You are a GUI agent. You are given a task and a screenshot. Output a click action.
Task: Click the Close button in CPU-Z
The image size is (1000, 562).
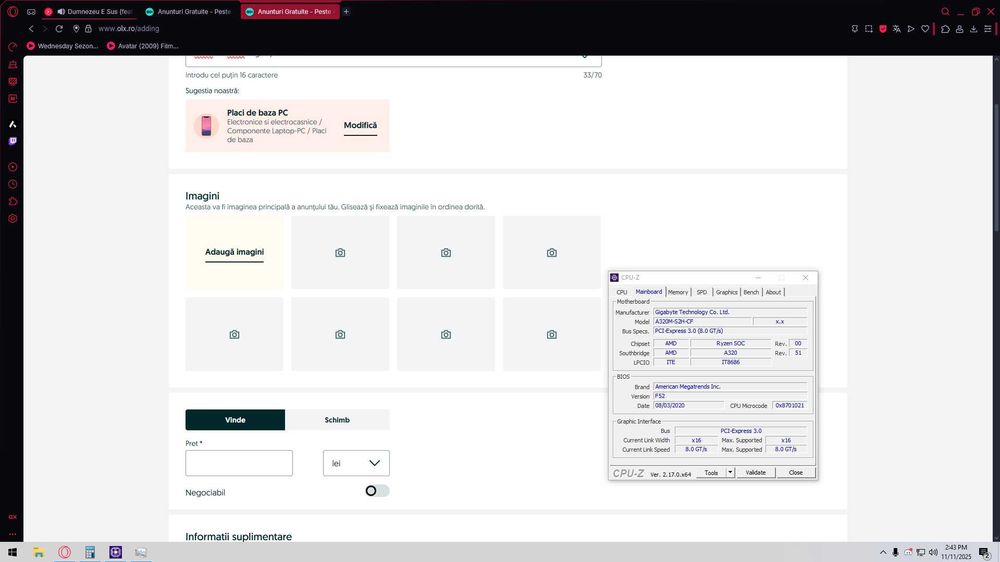(x=795, y=473)
